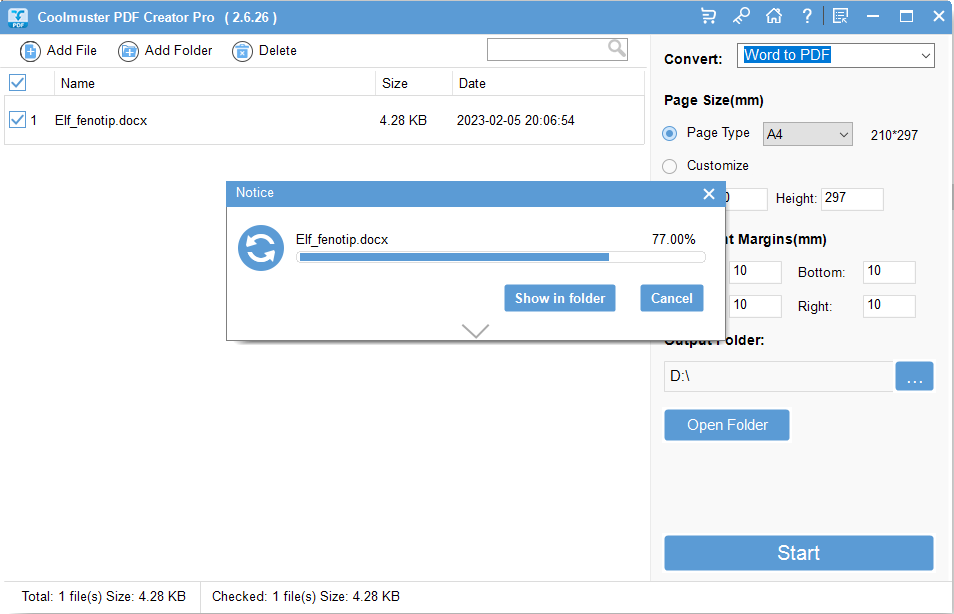The image size is (954, 614).
Task: Open the feedback menu icon in title bar
Action: (840, 16)
